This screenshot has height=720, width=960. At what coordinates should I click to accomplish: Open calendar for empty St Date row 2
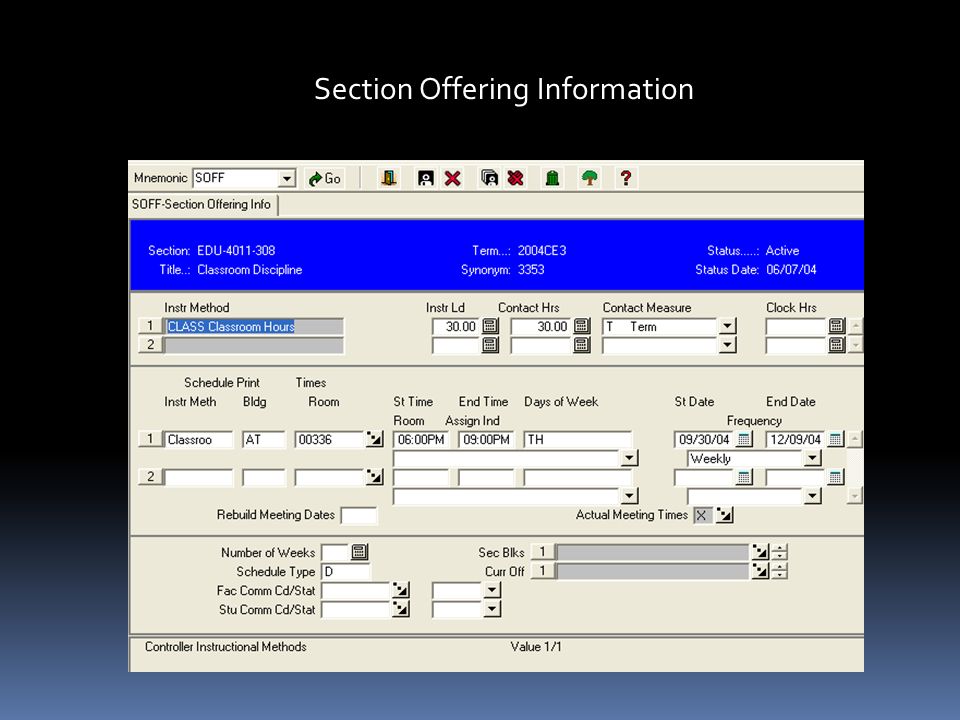744,477
